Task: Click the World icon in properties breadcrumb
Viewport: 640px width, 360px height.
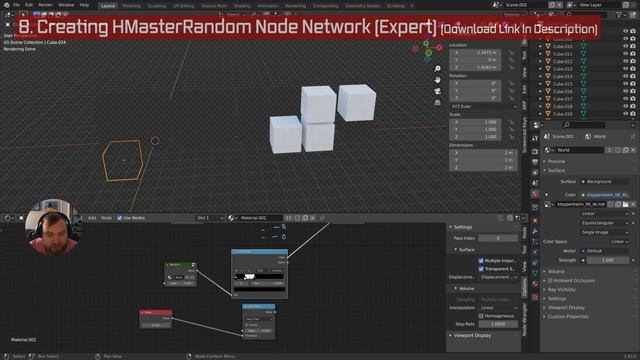Action: click(588, 137)
